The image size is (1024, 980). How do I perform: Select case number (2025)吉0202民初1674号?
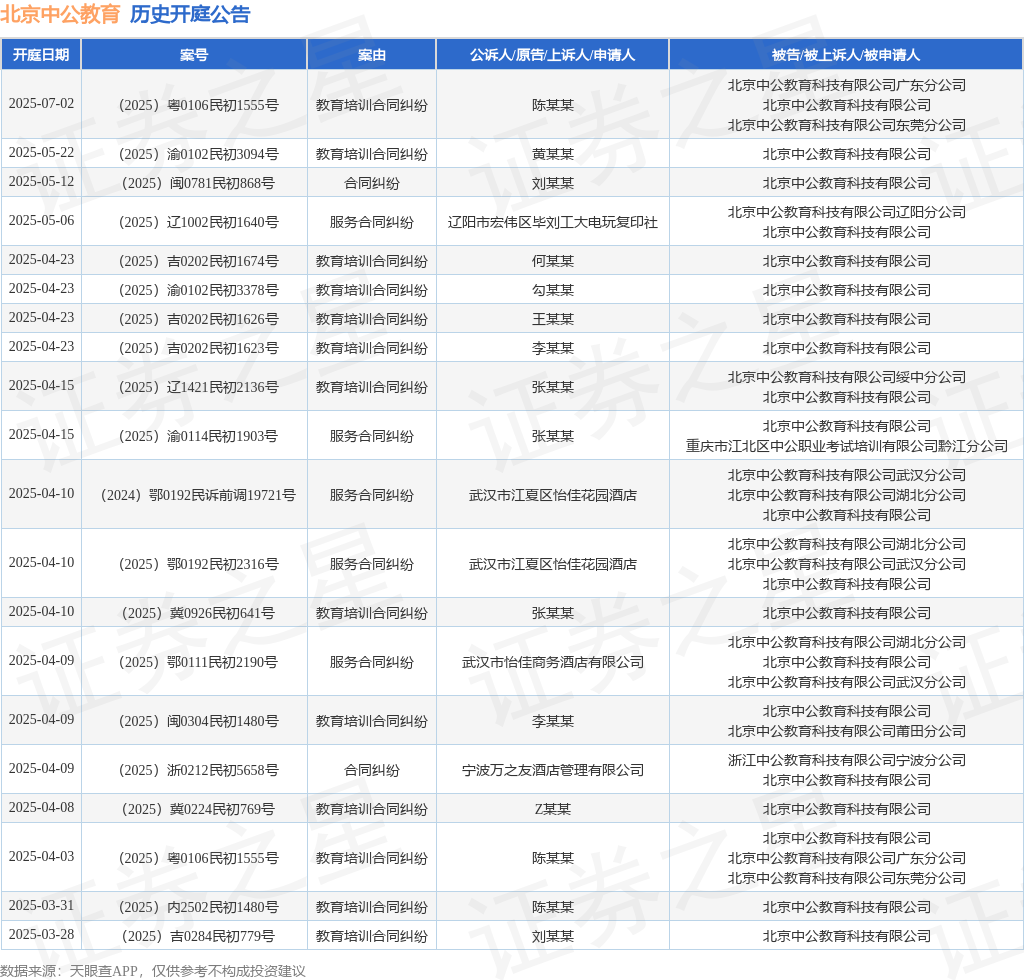click(199, 261)
